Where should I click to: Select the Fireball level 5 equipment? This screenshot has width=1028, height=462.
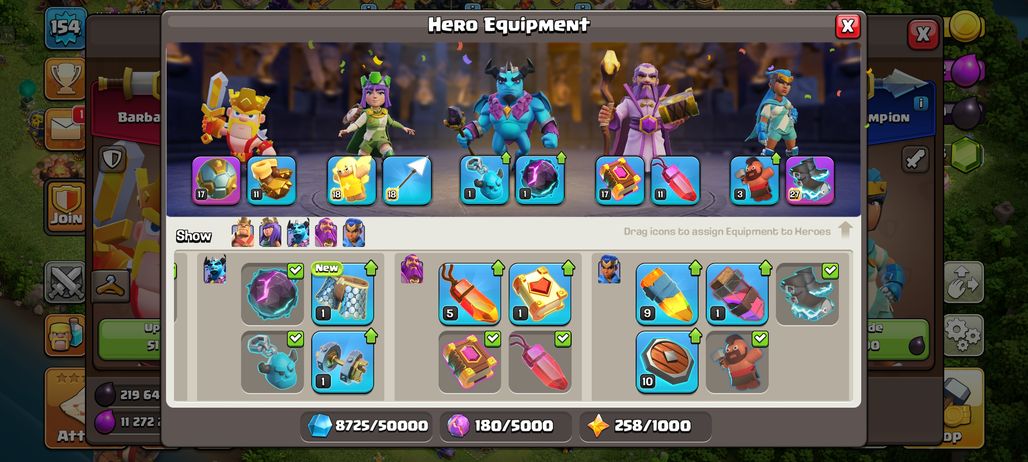point(469,294)
